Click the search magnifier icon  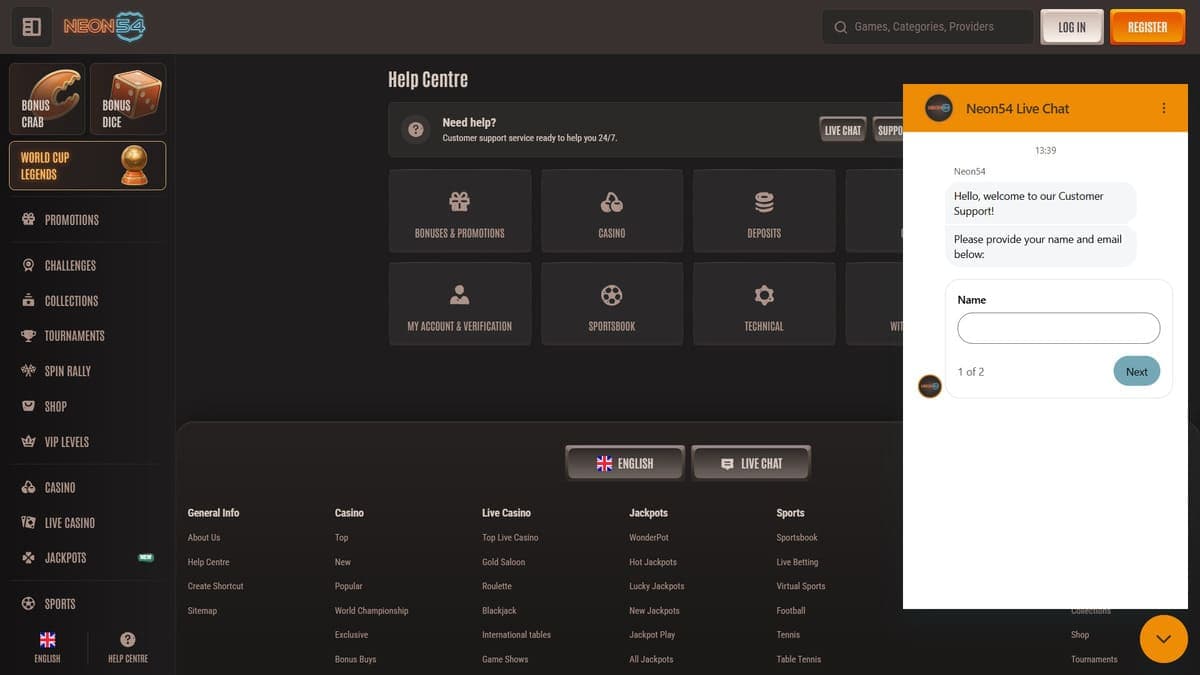coord(840,27)
